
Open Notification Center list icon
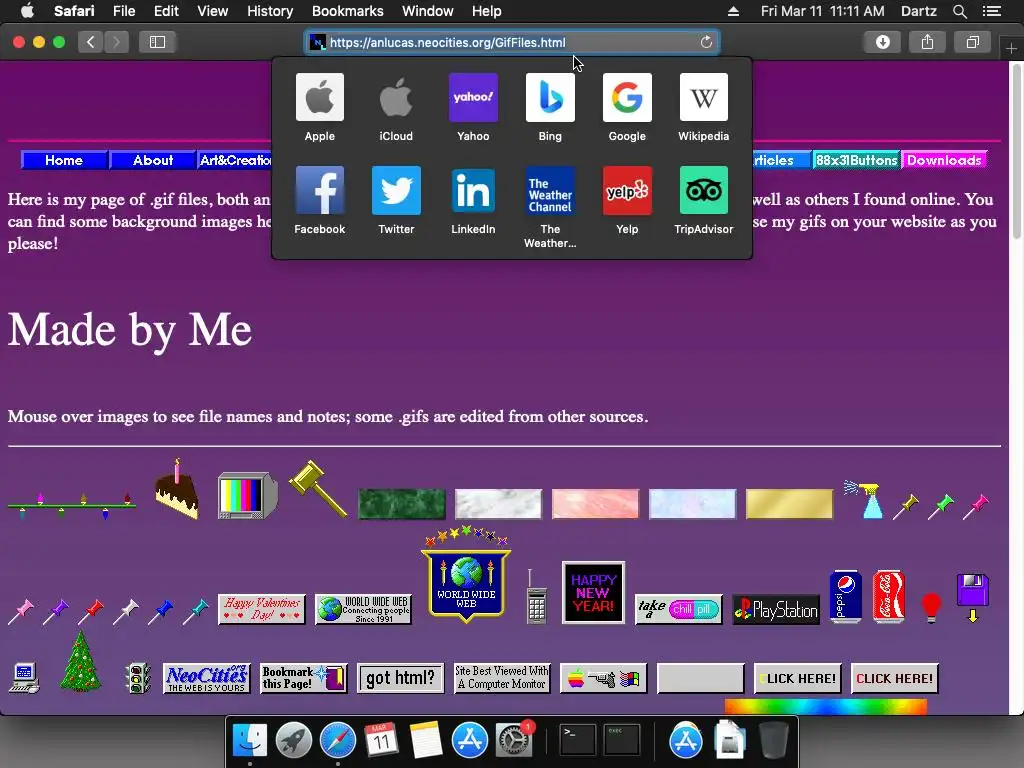point(991,11)
